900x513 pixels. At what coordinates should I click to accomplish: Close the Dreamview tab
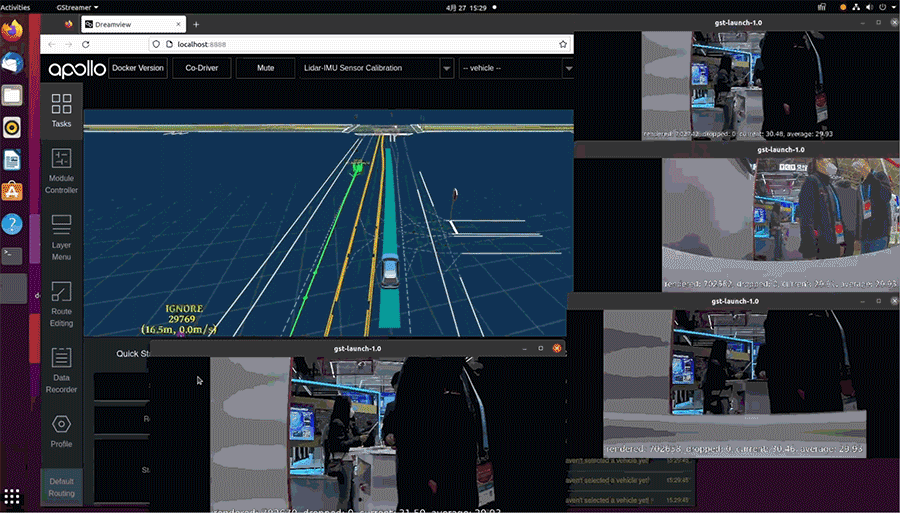(x=178, y=24)
